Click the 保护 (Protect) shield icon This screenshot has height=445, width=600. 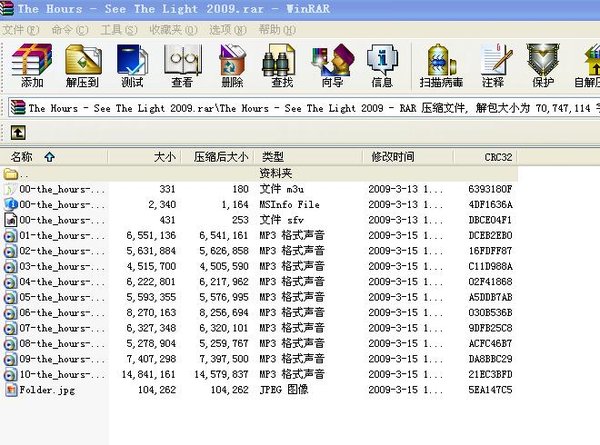(543, 60)
